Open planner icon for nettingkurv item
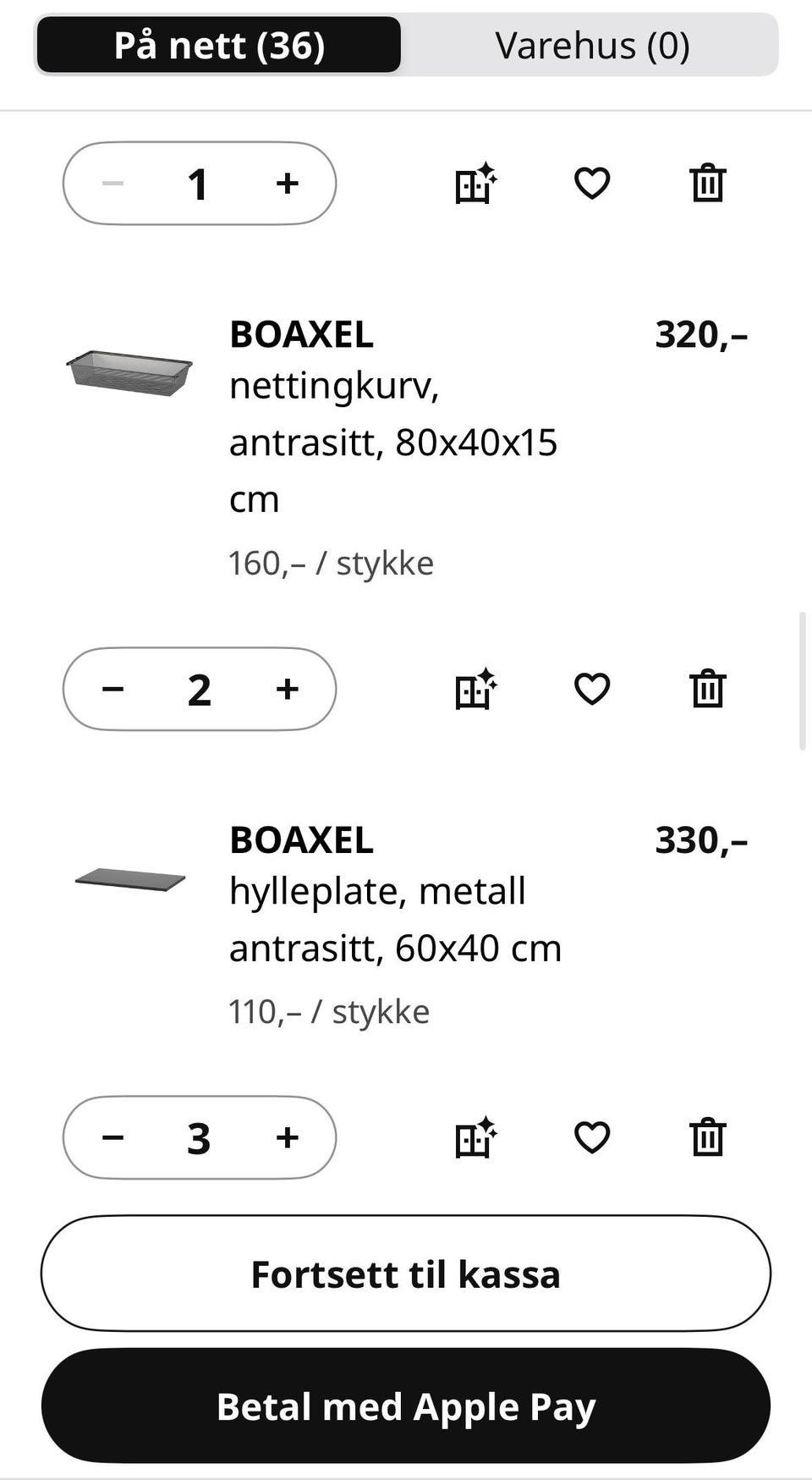 (475, 689)
